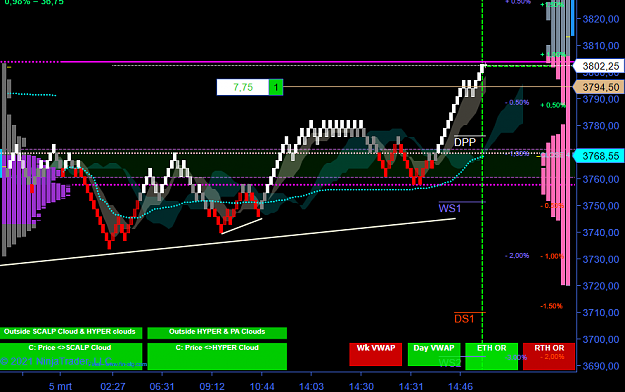Select the 'C: Price <>SCALP Cloud' panel

pyautogui.click(x=71, y=356)
